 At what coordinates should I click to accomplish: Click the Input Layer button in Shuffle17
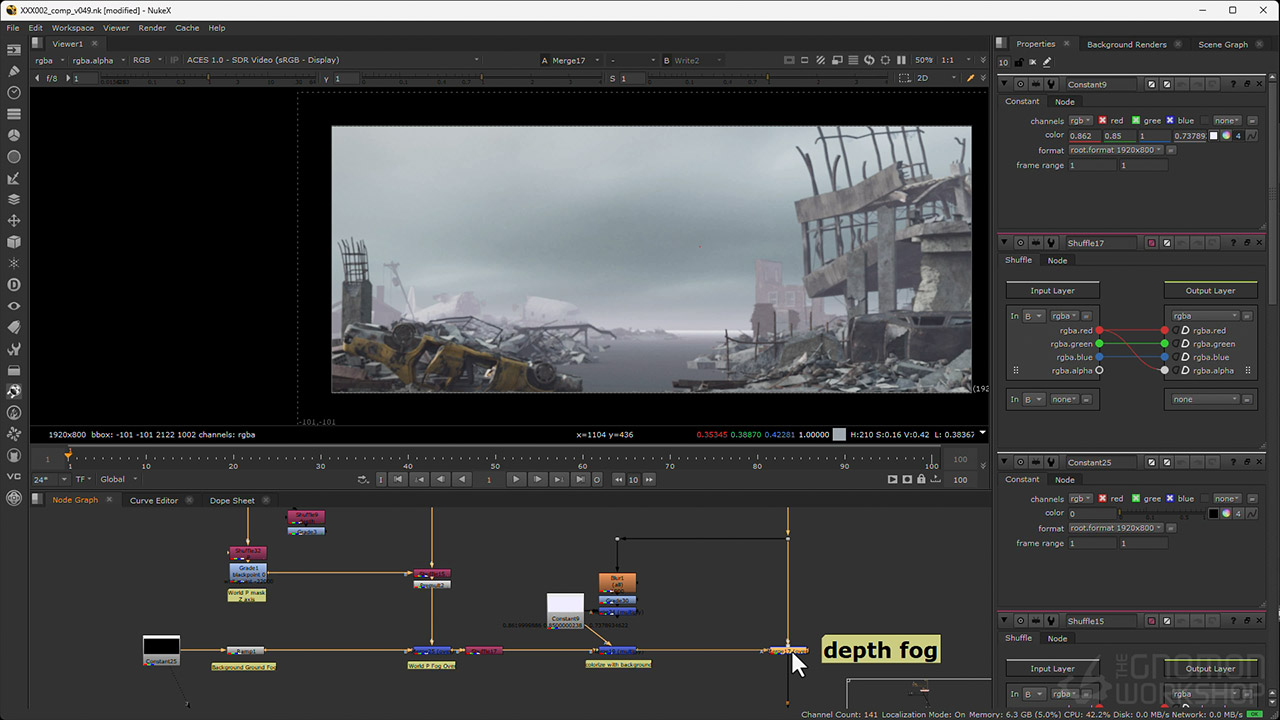(x=1052, y=291)
